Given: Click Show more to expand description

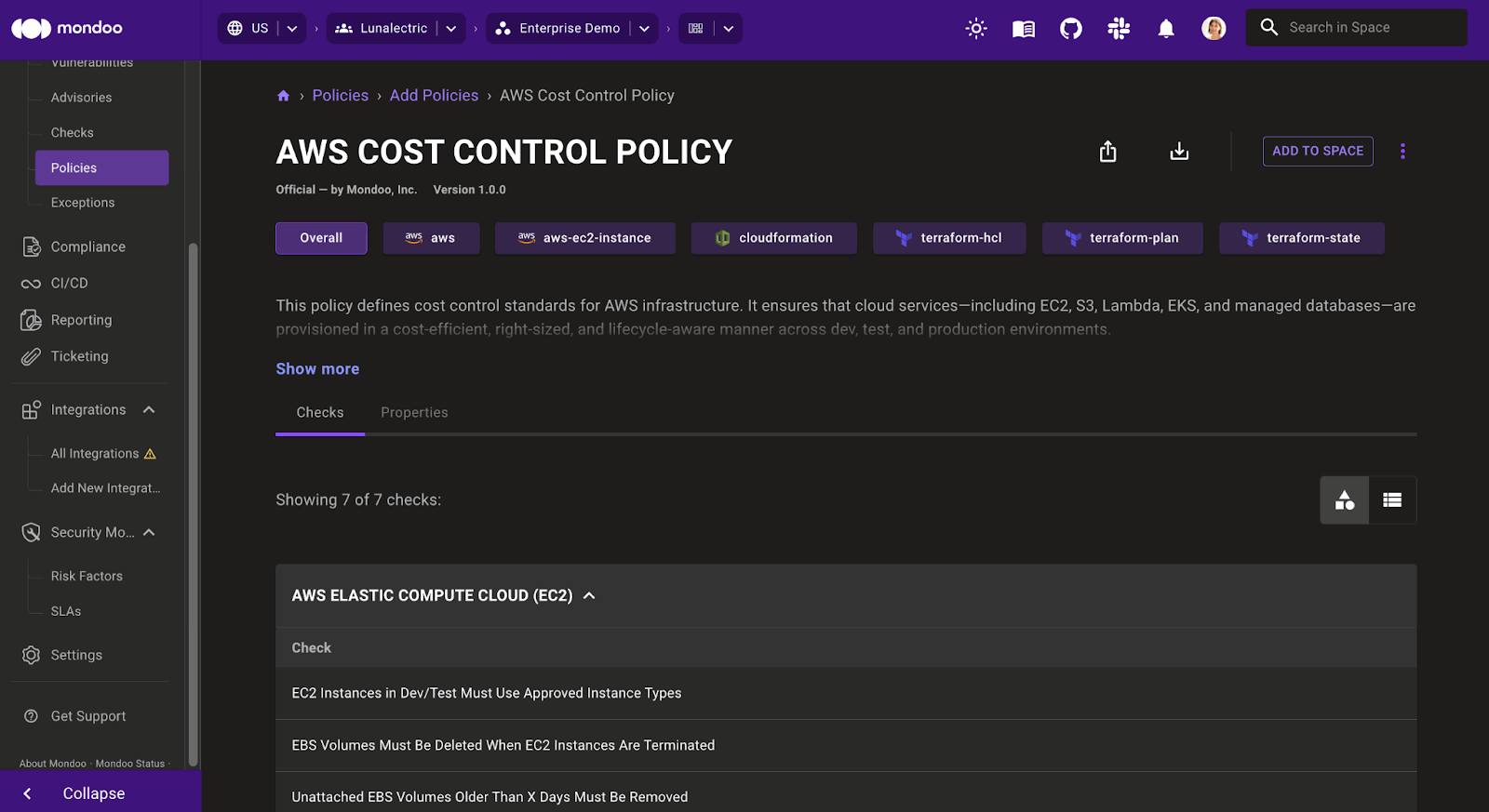Looking at the screenshot, I should pos(317,369).
